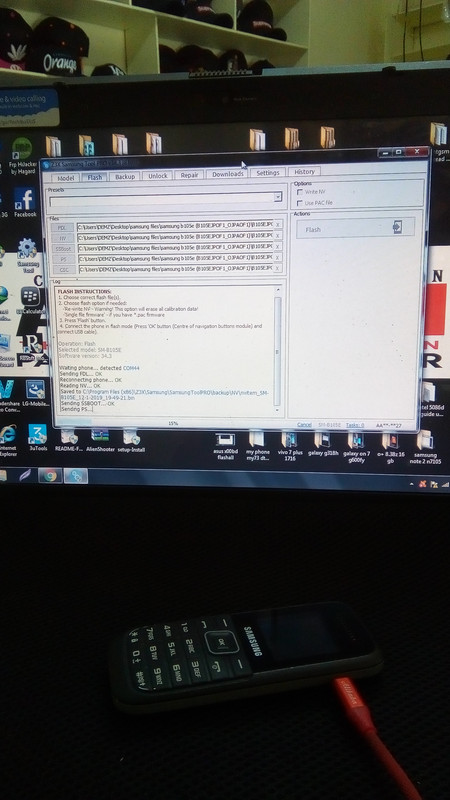Open the BlackBerry calculator desktop icon
Image resolution: width=450 pixels, height=800 pixels.
pos(30,301)
